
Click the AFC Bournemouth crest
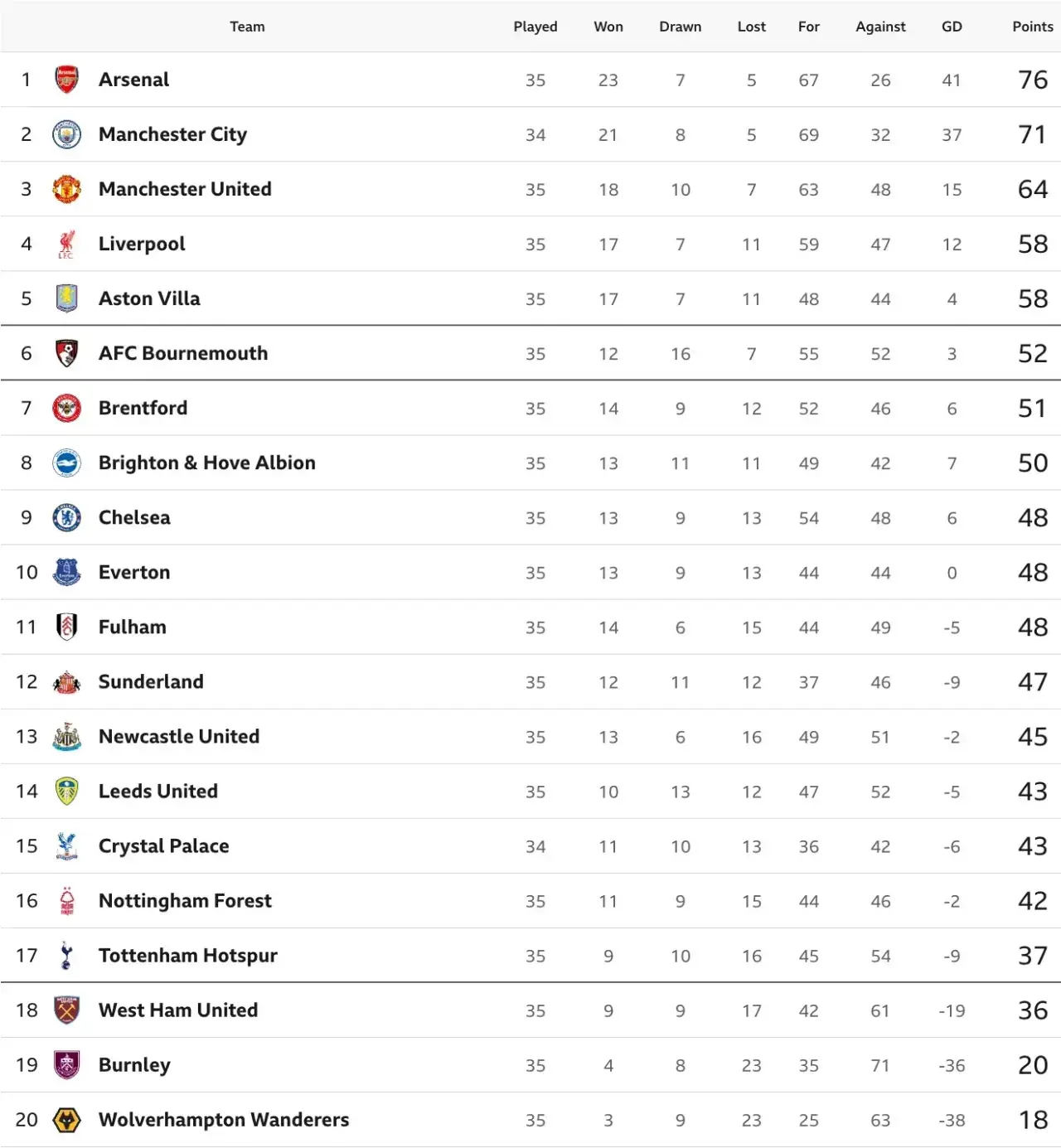pyautogui.click(x=66, y=353)
